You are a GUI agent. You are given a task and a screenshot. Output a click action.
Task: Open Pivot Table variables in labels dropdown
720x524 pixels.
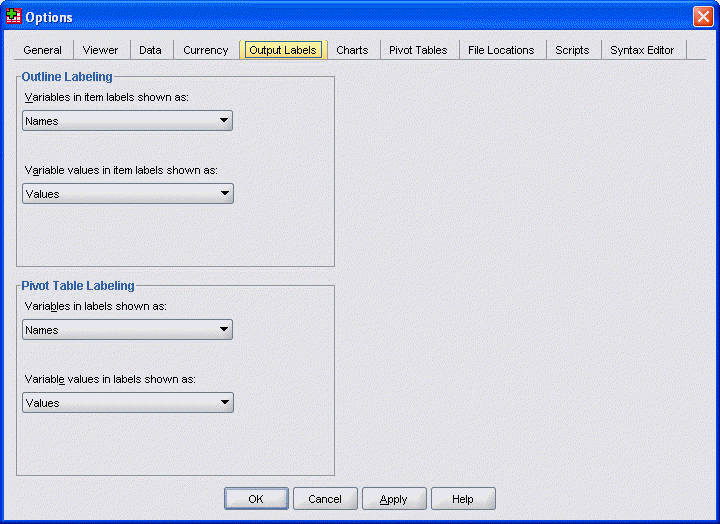tap(128, 330)
